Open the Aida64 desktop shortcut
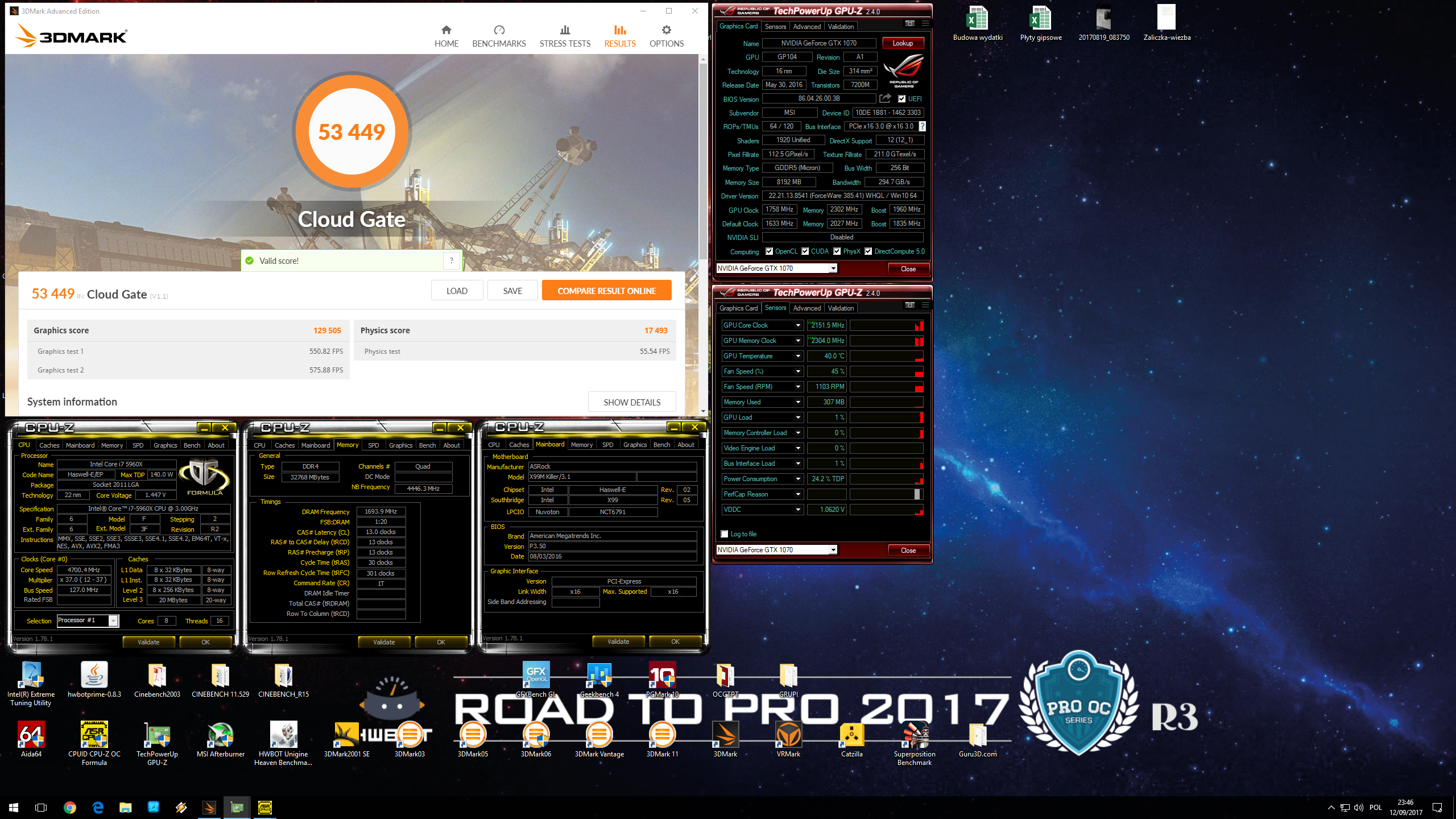This screenshot has width=1456, height=819. click(x=31, y=739)
